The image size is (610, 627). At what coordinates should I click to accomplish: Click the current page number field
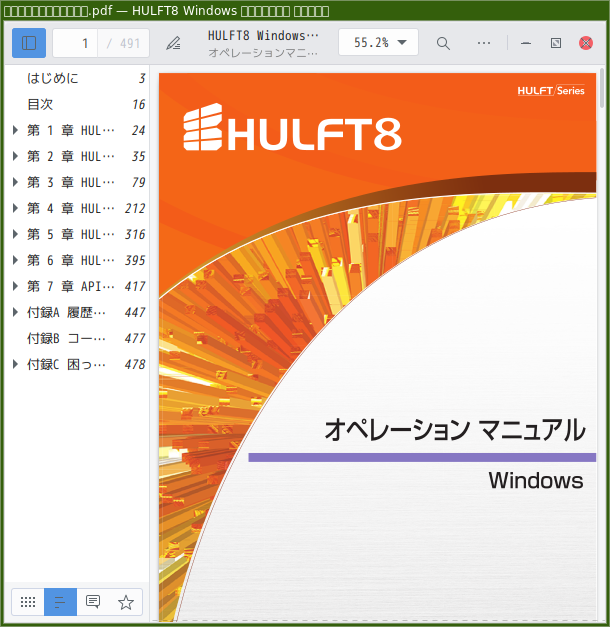point(75,43)
